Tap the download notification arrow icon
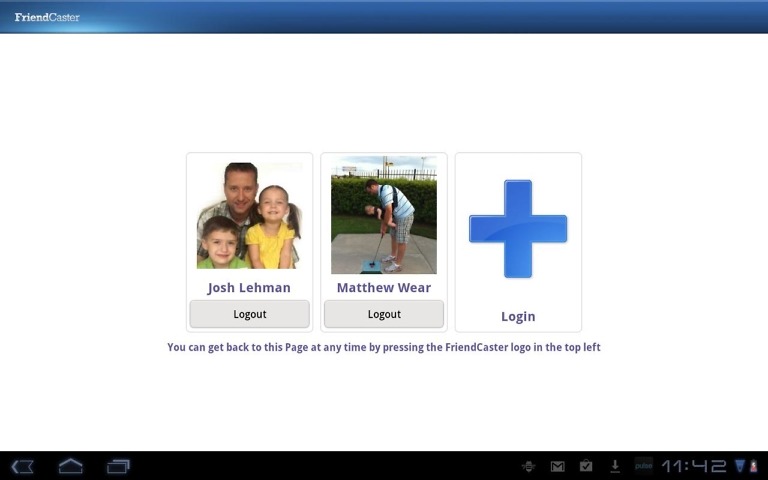 click(x=615, y=466)
